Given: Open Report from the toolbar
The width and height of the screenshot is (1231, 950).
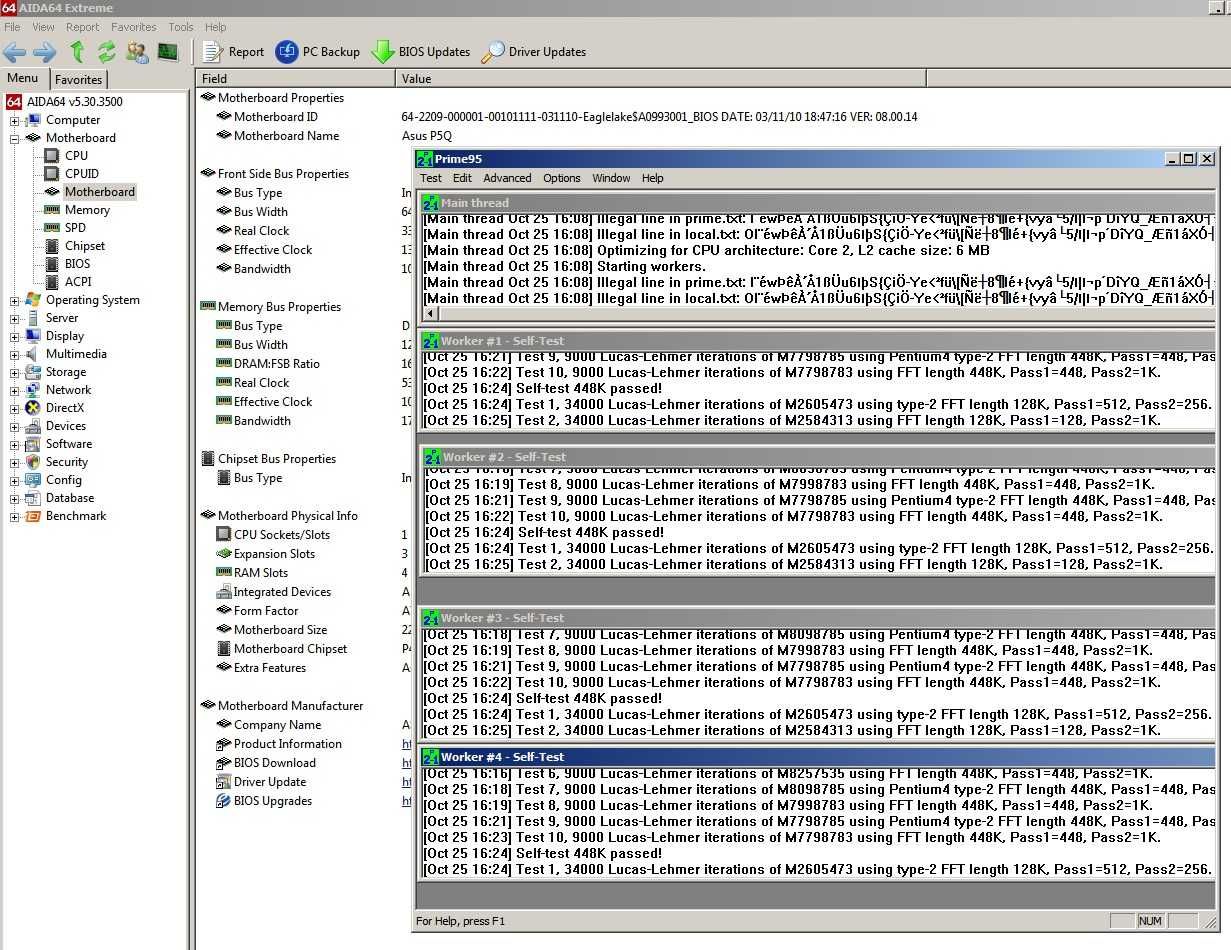Looking at the screenshot, I should coord(234,52).
